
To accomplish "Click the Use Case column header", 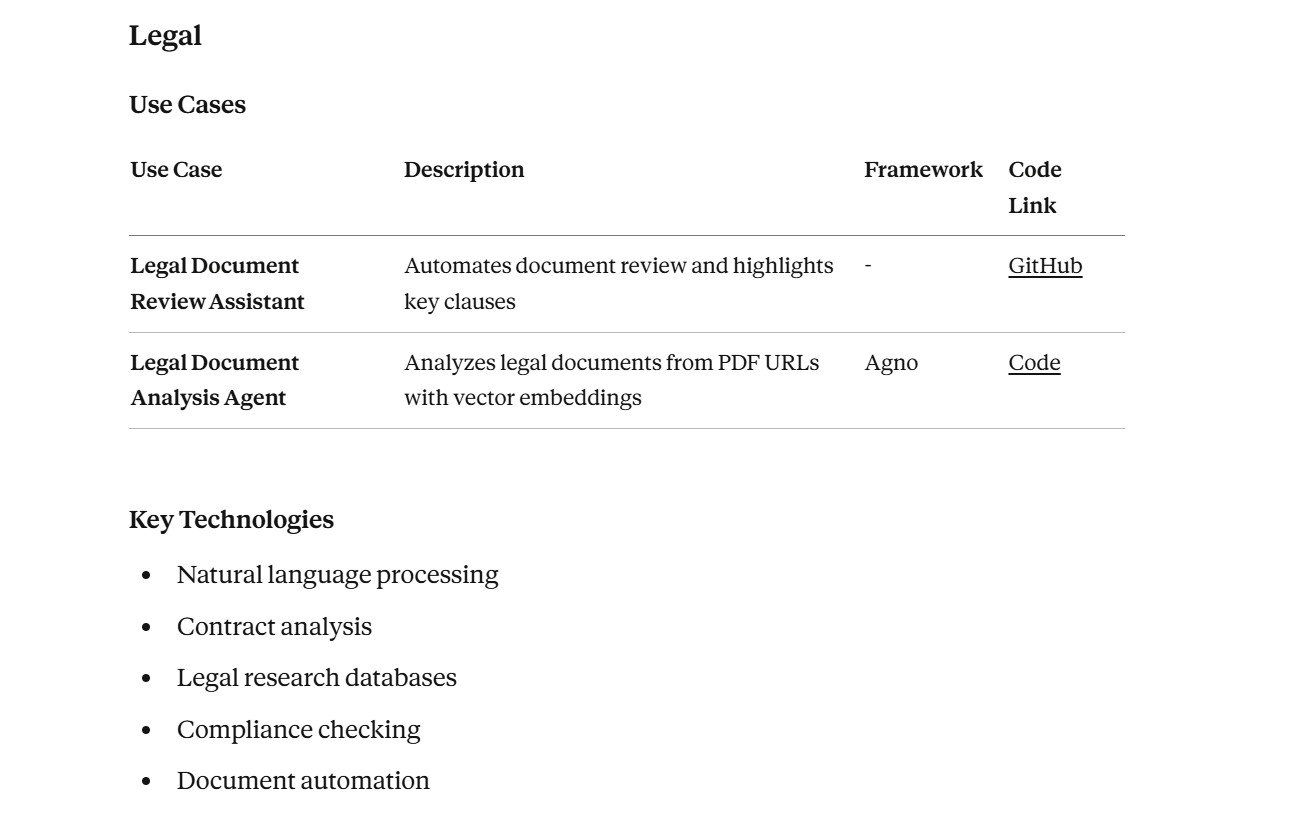I will tap(176, 170).
